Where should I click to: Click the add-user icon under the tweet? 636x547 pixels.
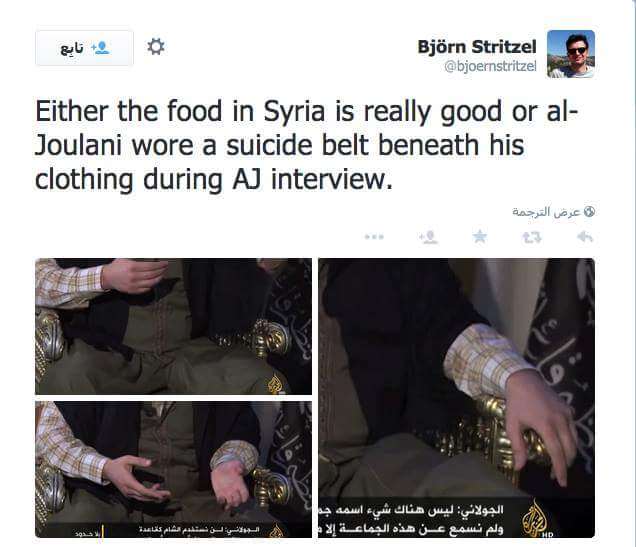pos(428,237)
